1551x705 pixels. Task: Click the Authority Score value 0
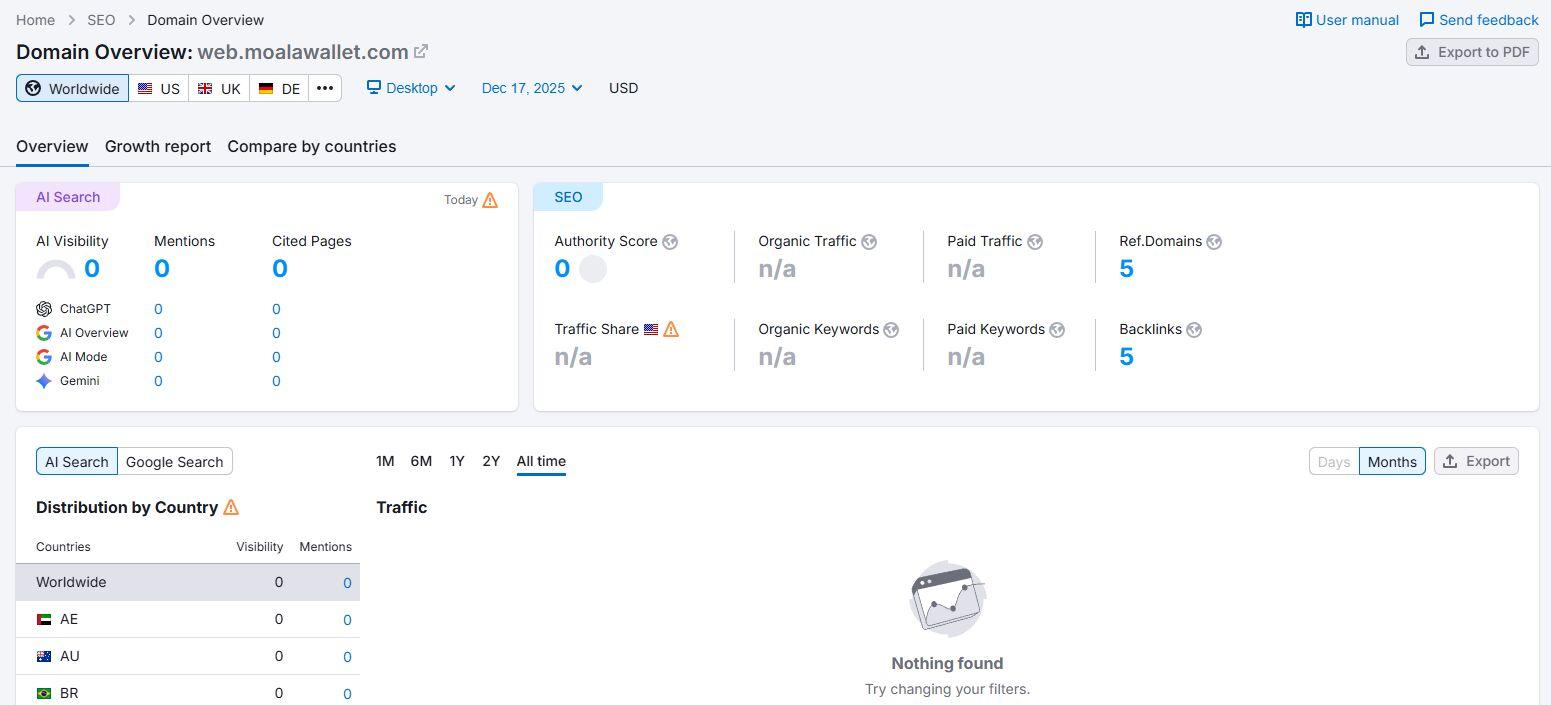click(x=562, y=269)
